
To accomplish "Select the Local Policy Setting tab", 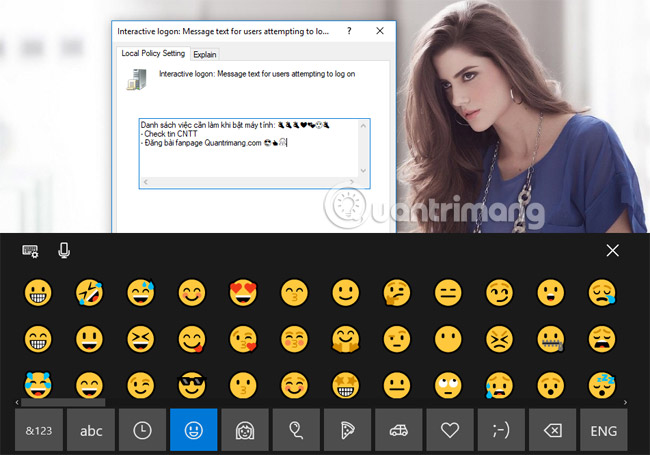I will click(x=153, y=53).
